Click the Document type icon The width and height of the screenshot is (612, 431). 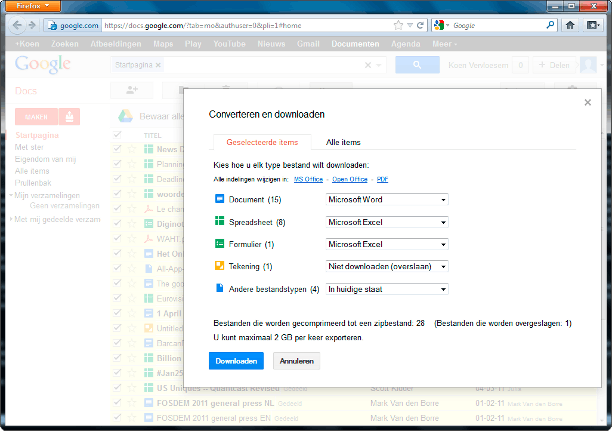(x=219, y=199)
